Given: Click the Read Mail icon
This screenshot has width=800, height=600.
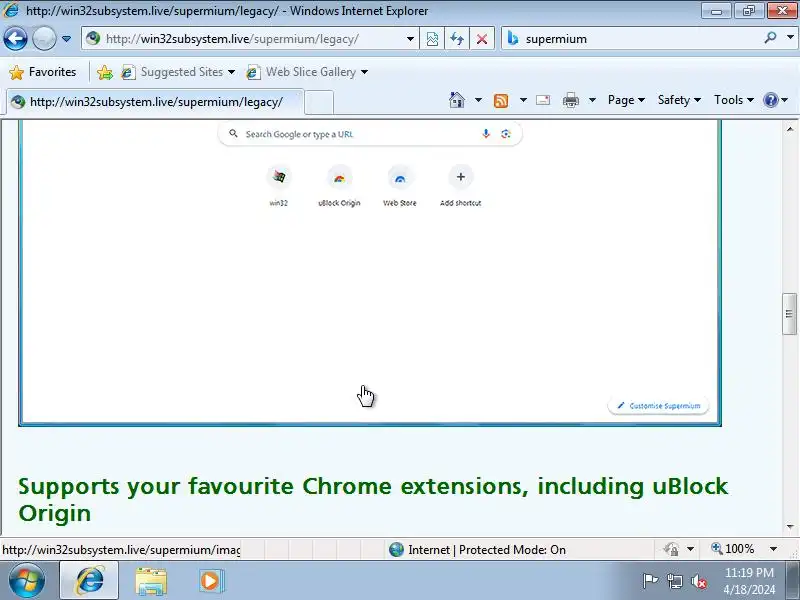Looking at the screenshot, I should coord(543,100).
